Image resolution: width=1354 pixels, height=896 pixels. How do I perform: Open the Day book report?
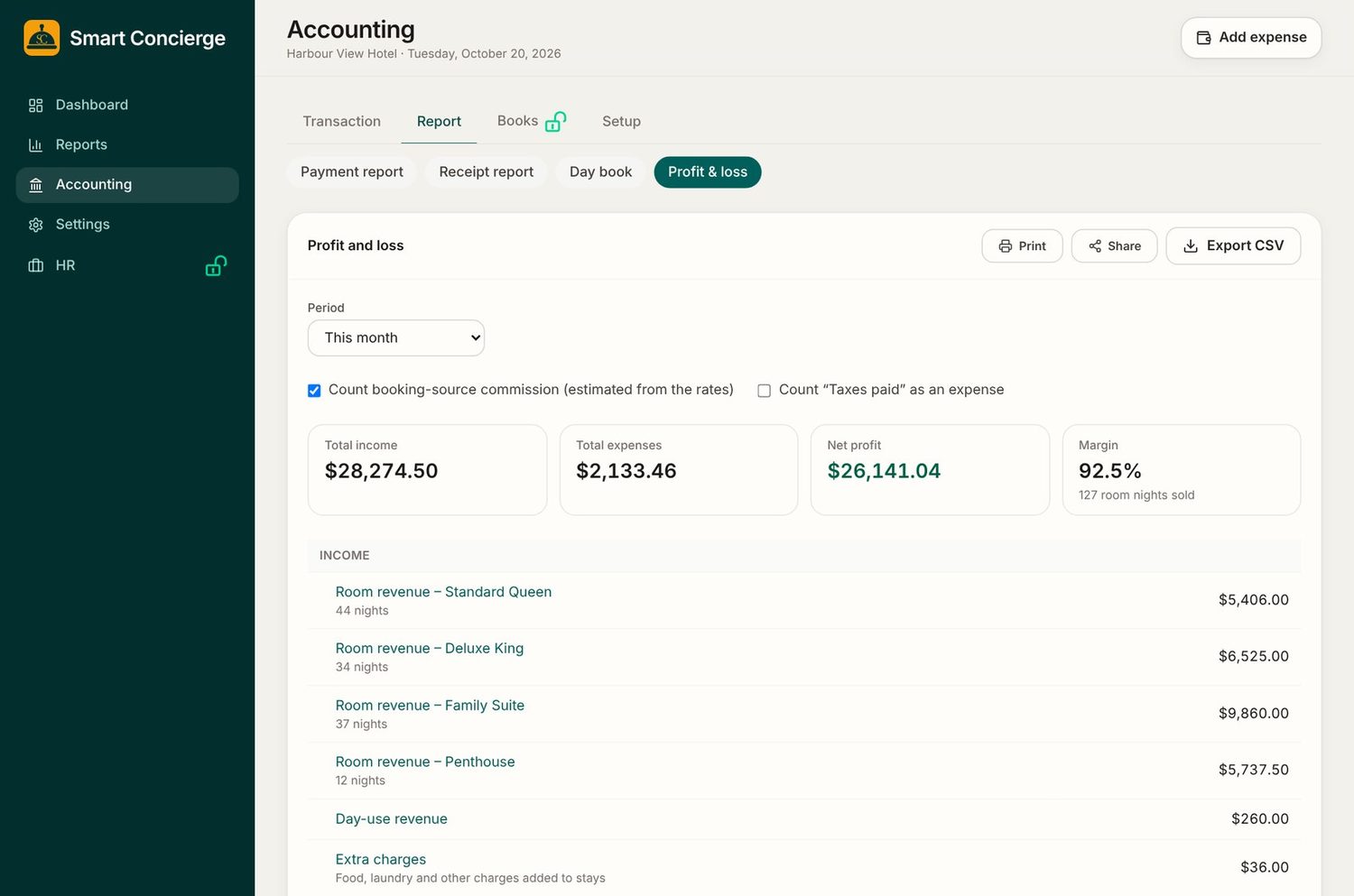pos(601,172)
